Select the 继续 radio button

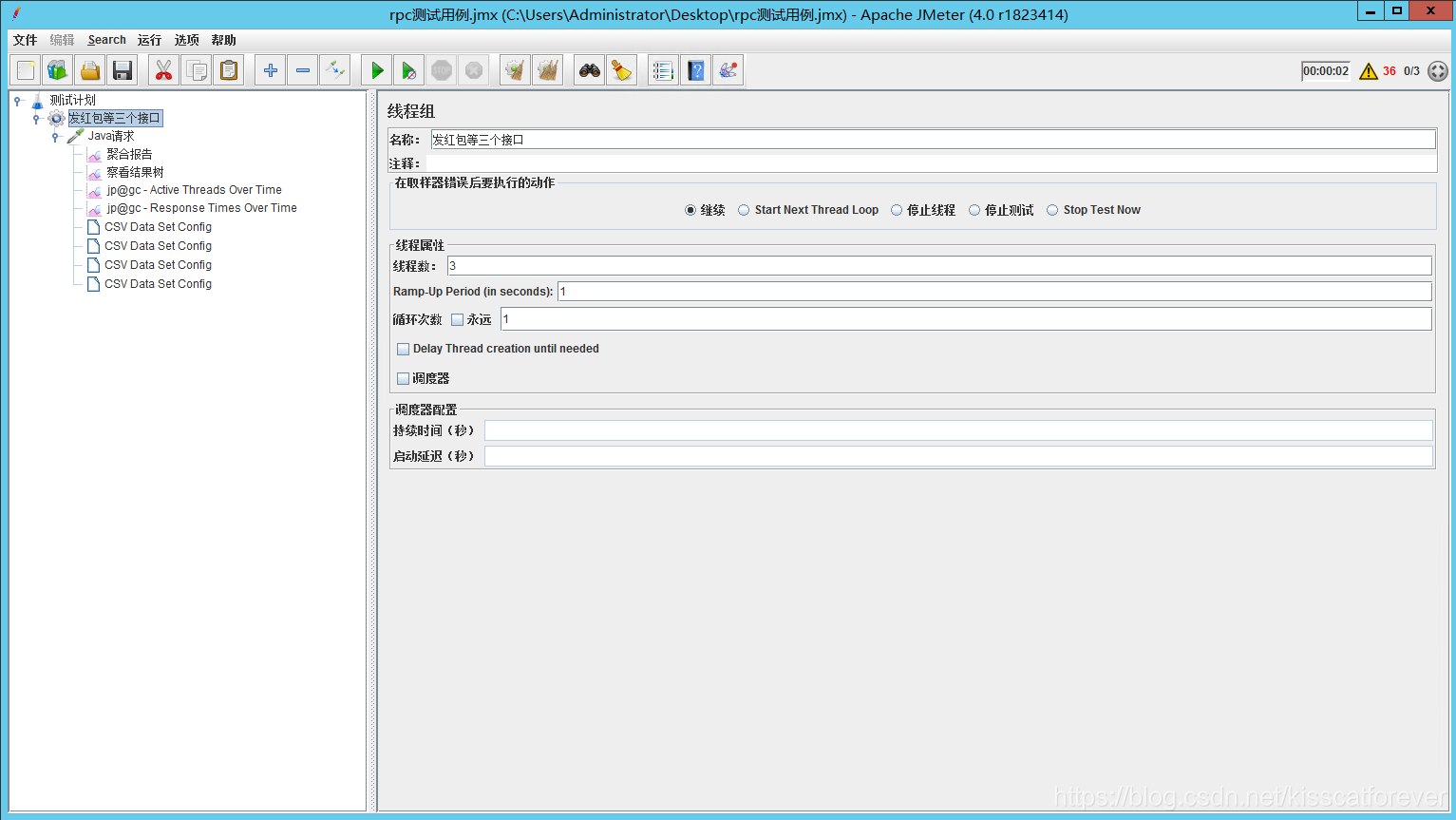(x=690, y=210)
